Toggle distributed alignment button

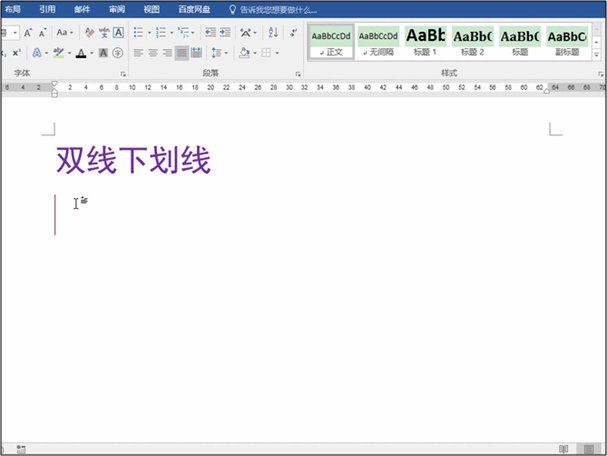[197, 53]
